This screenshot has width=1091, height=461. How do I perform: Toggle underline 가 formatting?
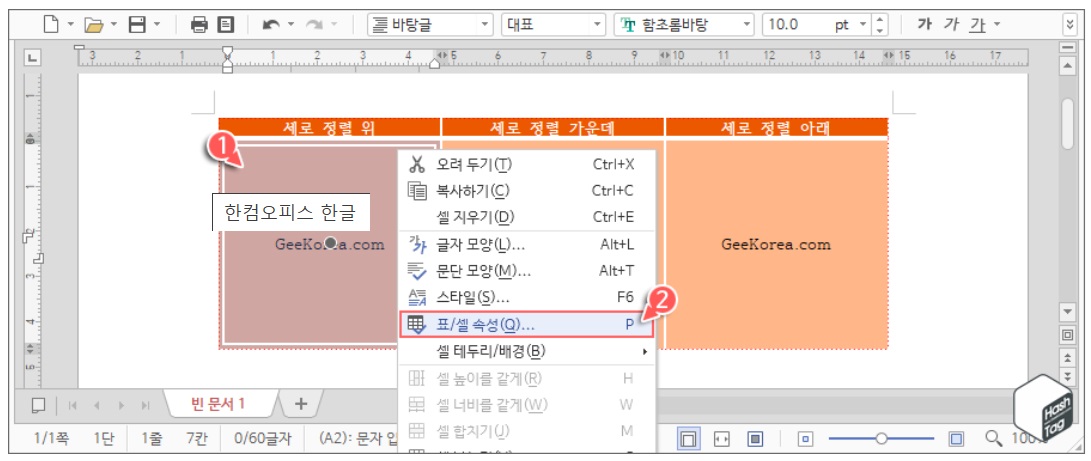coord(978,25)
